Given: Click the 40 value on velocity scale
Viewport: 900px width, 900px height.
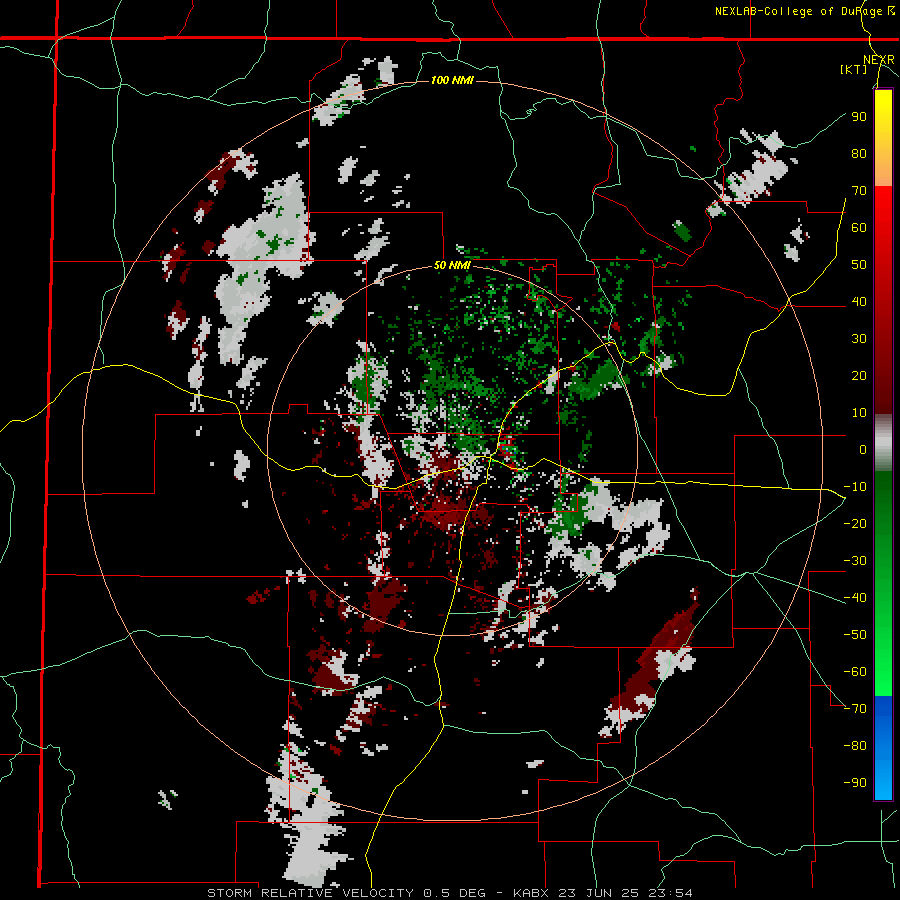Looking at the screenshot, I should click(x=859, y=301).
